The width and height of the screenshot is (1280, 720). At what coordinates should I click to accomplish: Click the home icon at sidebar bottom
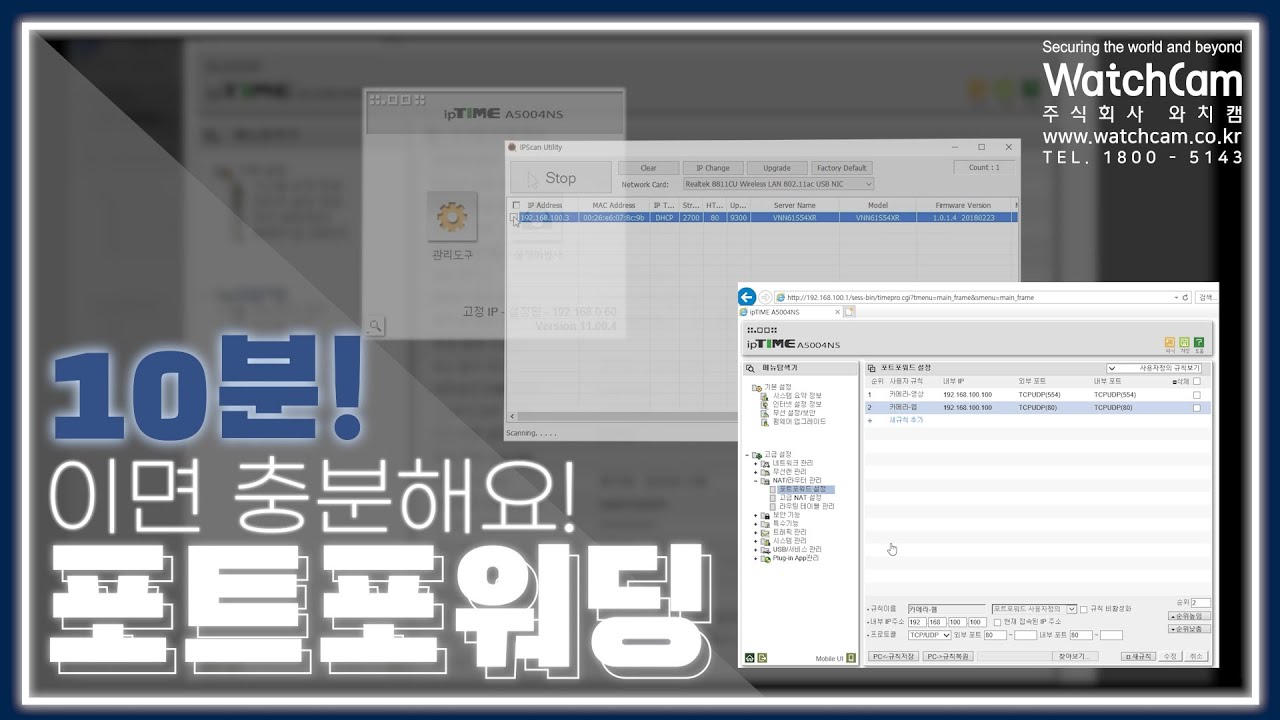click(750, 657)
